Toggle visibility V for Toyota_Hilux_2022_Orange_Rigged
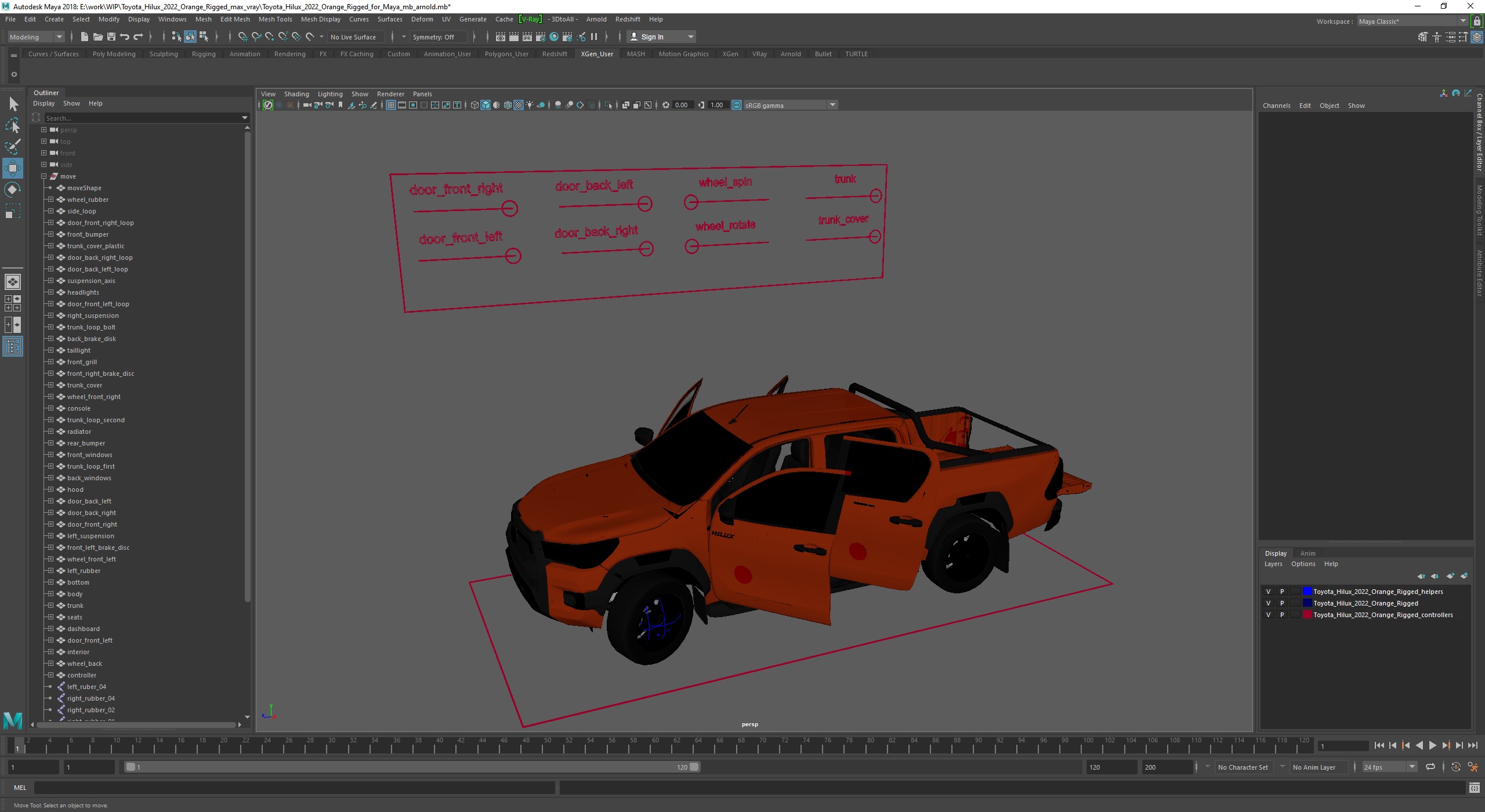1485x812 pixels. 1269,603
